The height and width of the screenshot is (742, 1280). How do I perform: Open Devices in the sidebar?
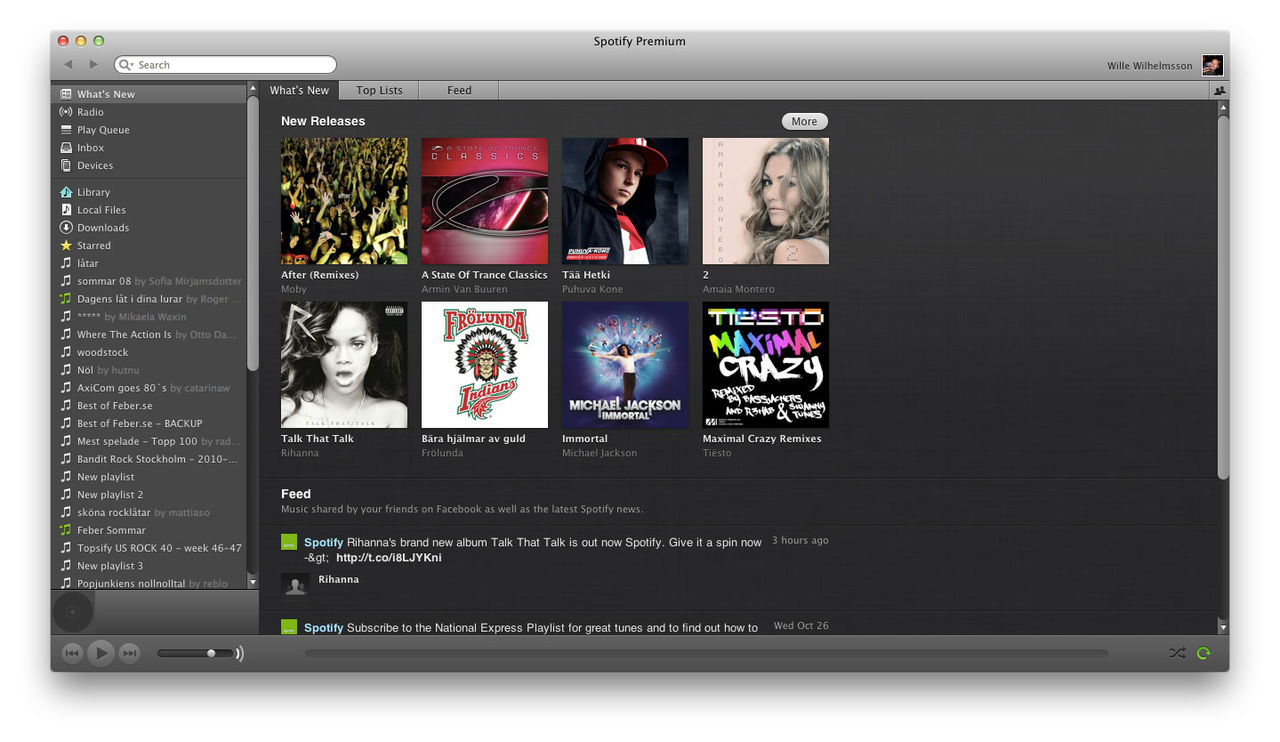click(148, 166)
